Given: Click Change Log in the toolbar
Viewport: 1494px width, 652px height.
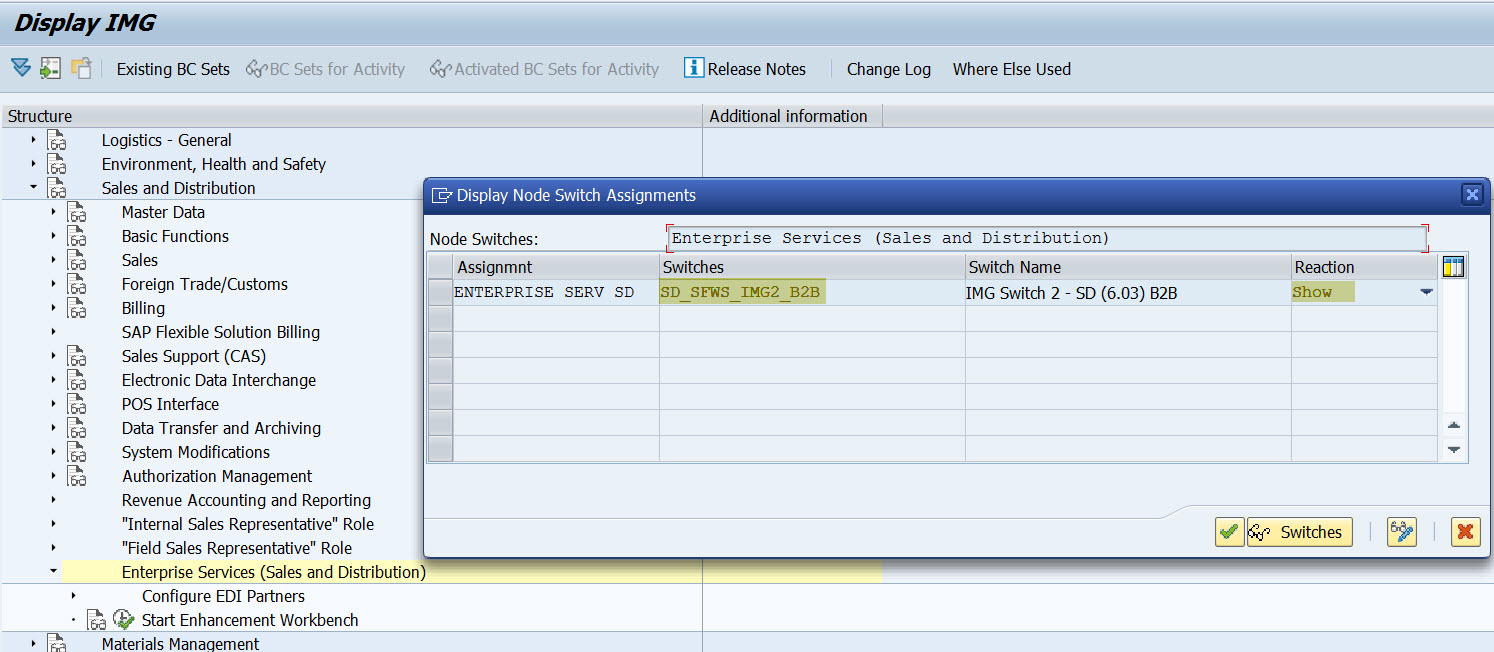Looking at the screenshot, I should pyautogui.click(x=888, y=68).
